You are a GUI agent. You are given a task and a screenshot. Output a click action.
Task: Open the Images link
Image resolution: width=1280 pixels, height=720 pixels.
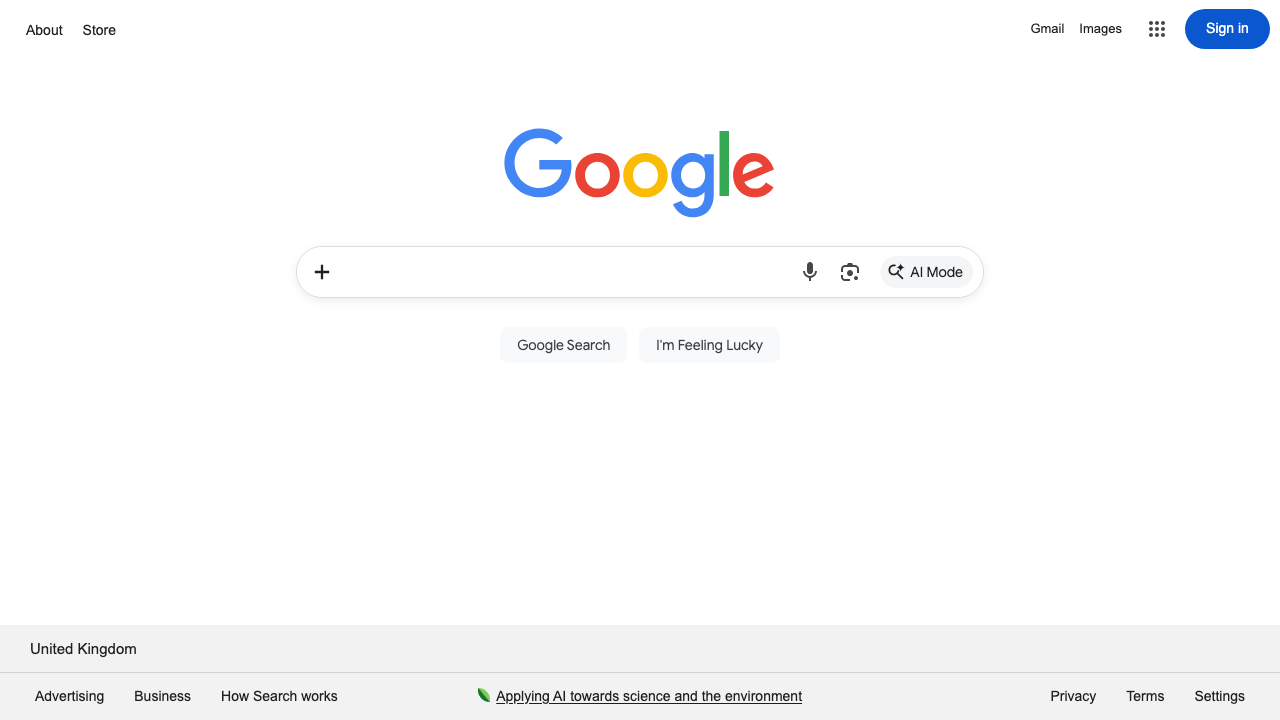click(x=1100, y=29)
